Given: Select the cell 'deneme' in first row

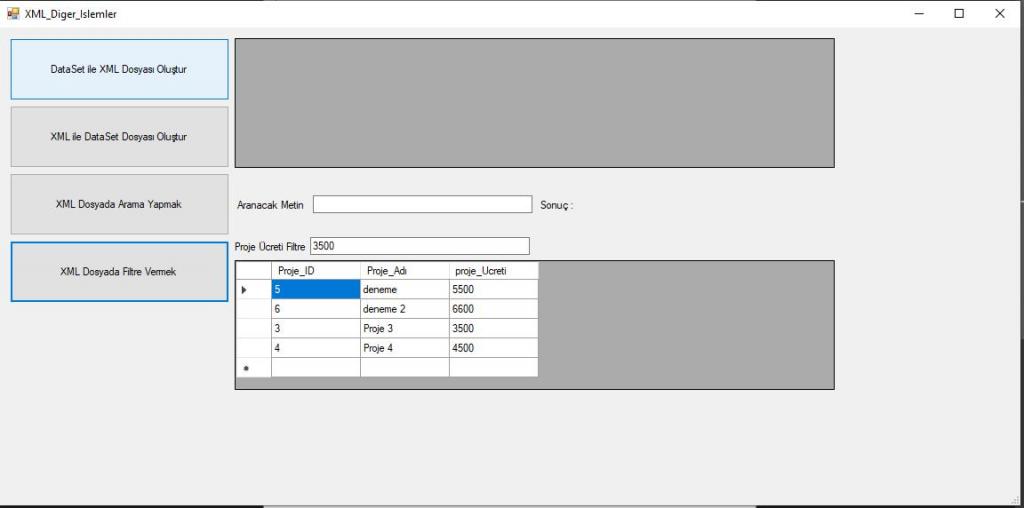Looking at the screenshot, I should (404, 289).
